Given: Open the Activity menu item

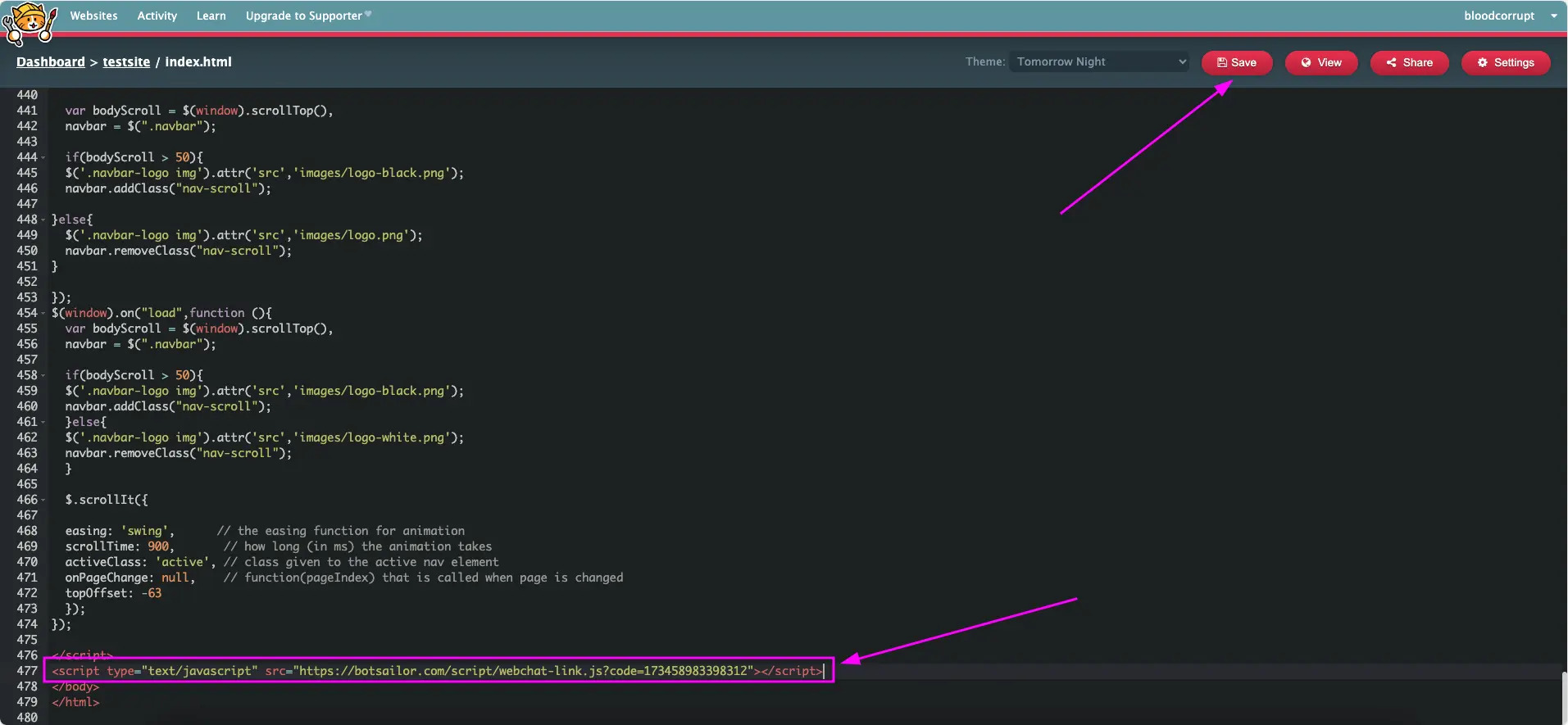Looking at the screenshot, I should 157,16.
